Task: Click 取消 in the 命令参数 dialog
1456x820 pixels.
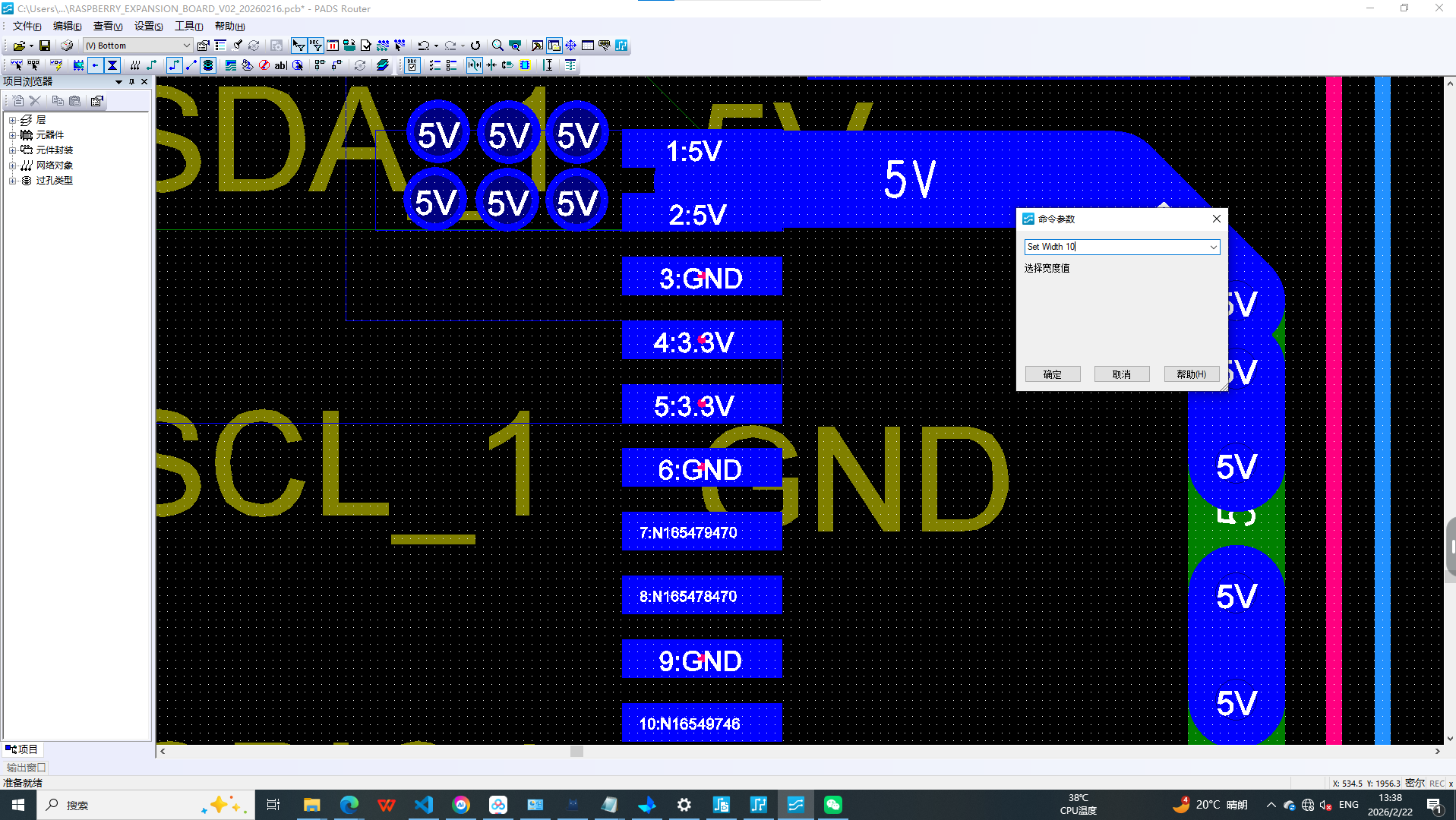Action: point(1122,374)
